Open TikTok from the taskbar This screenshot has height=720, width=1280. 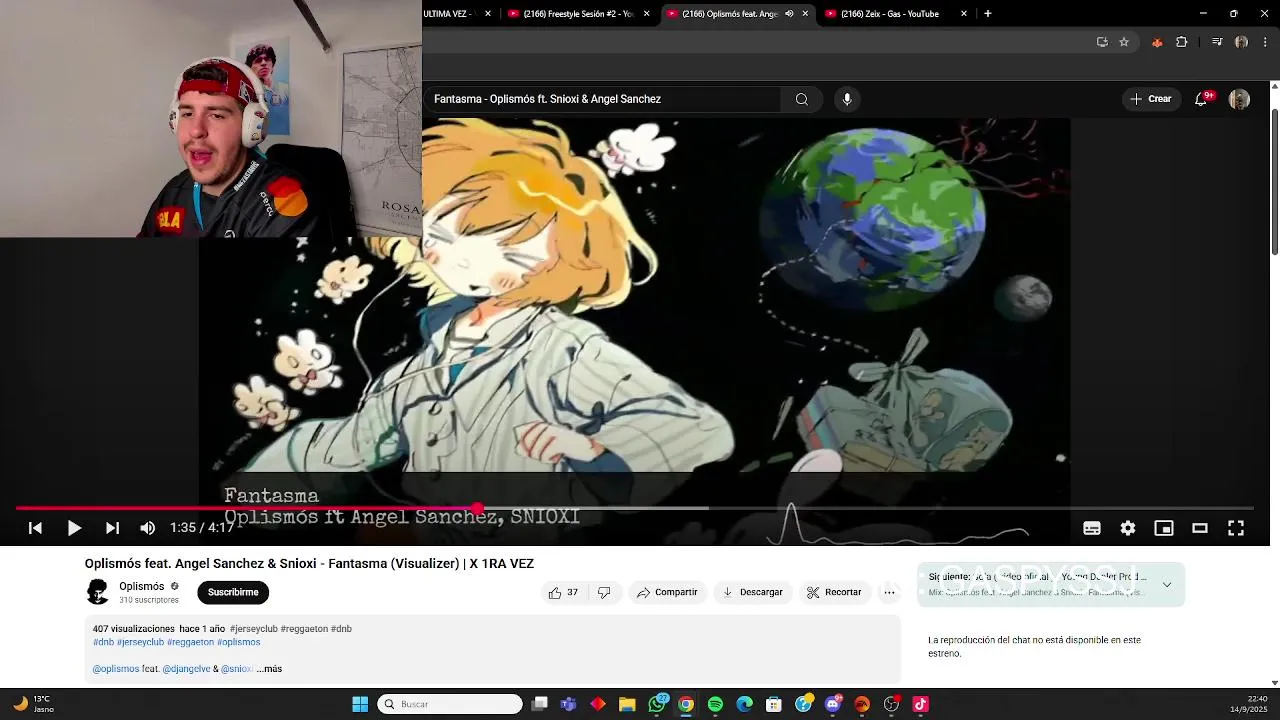tap(921, 704)
